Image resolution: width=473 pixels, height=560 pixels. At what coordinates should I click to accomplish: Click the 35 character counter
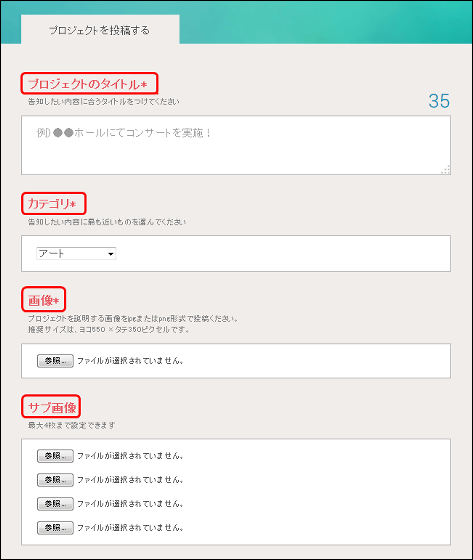(x=439, y=101)
